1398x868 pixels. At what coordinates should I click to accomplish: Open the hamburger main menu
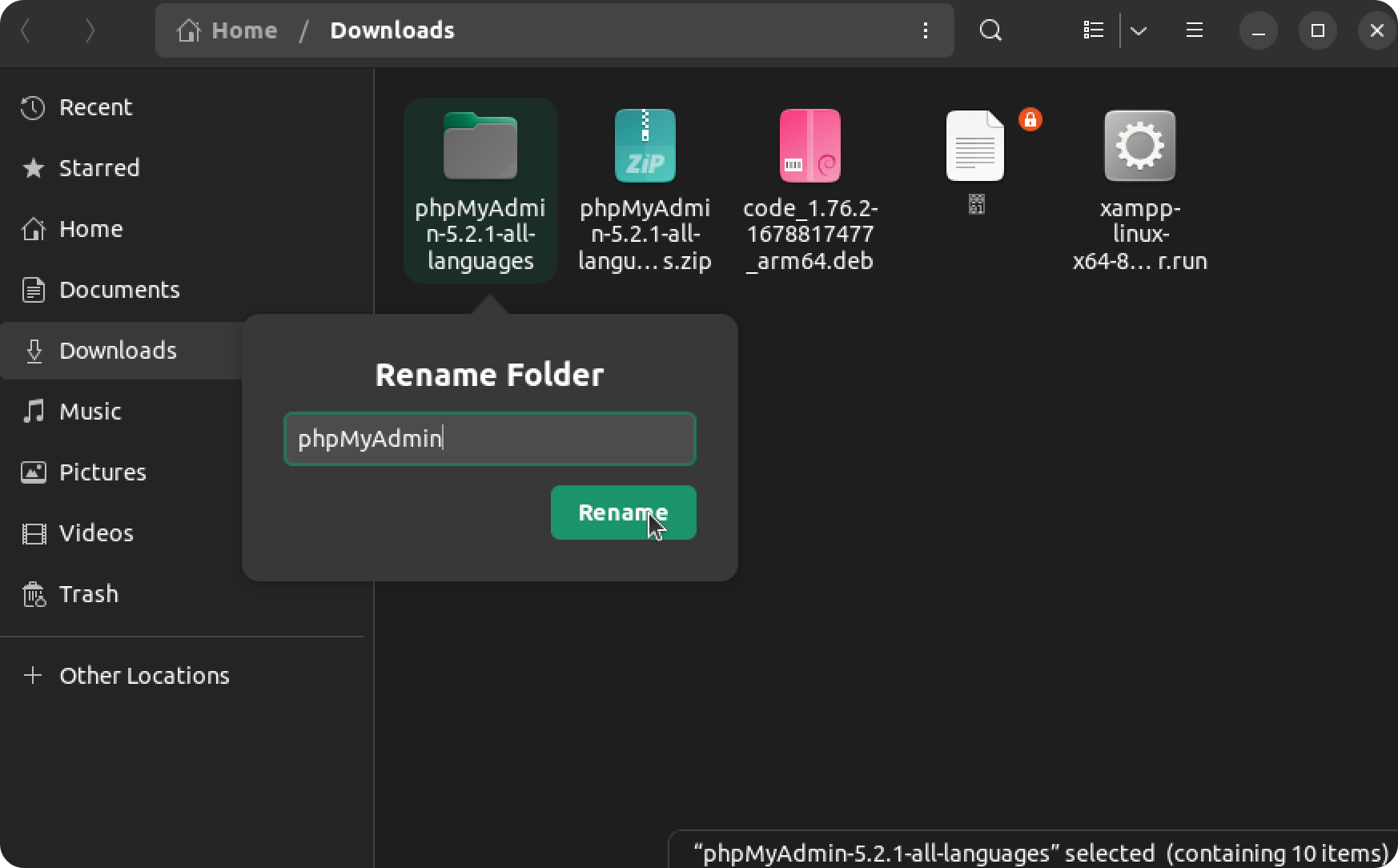[x=1195, y=30]
